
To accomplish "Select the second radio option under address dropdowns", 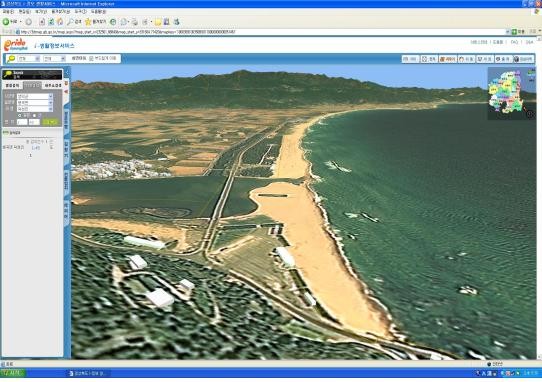I will (34, 115).
